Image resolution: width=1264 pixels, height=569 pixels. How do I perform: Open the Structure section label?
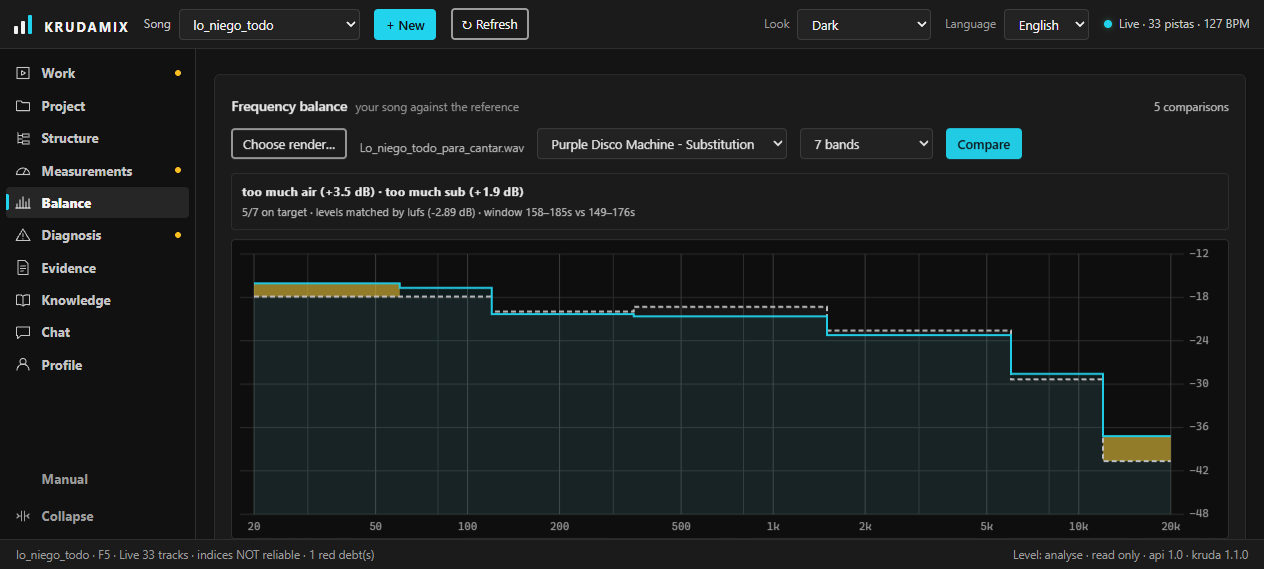click(x=70, y=138)
